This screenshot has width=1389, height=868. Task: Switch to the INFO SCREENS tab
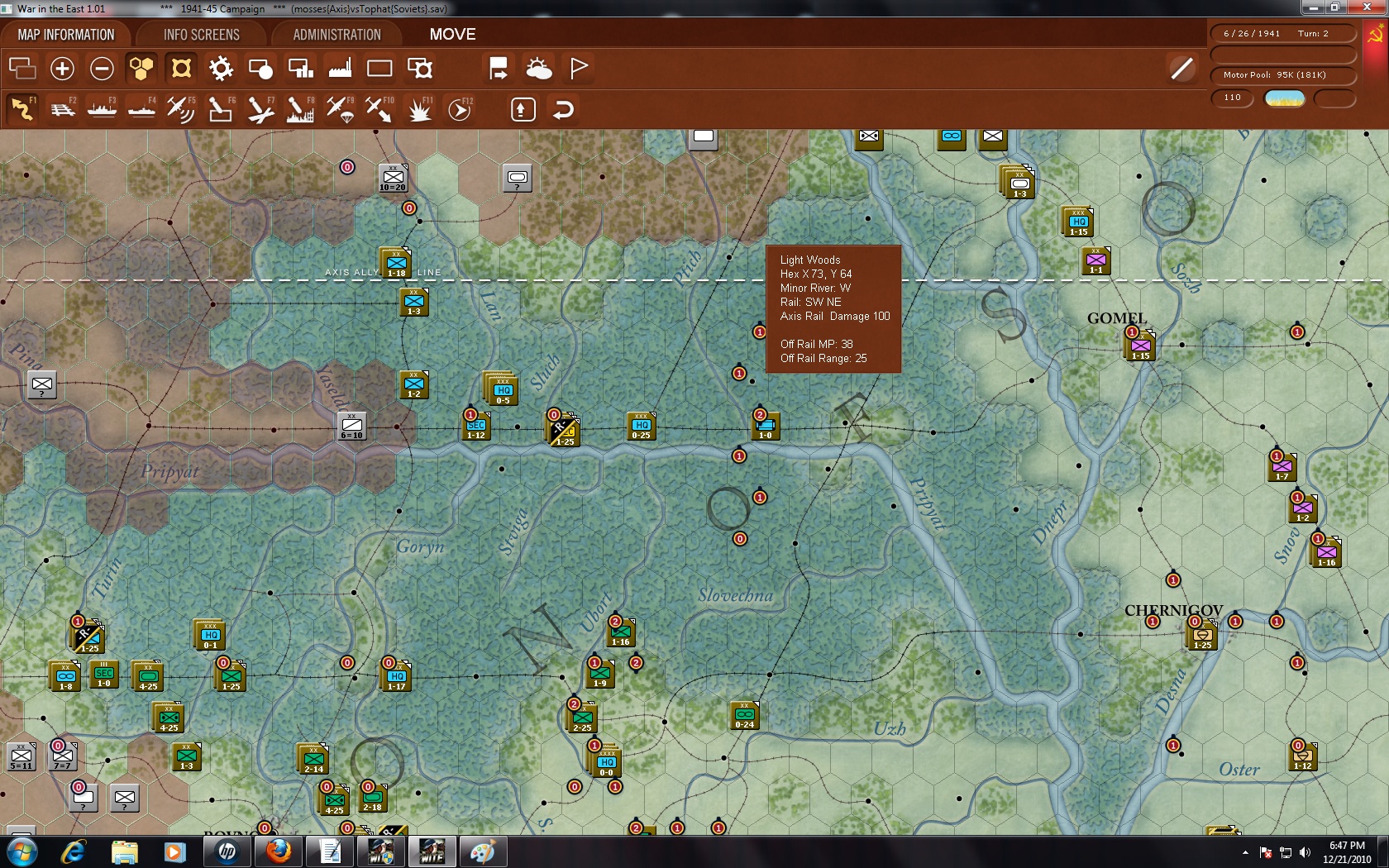point(201,35)
